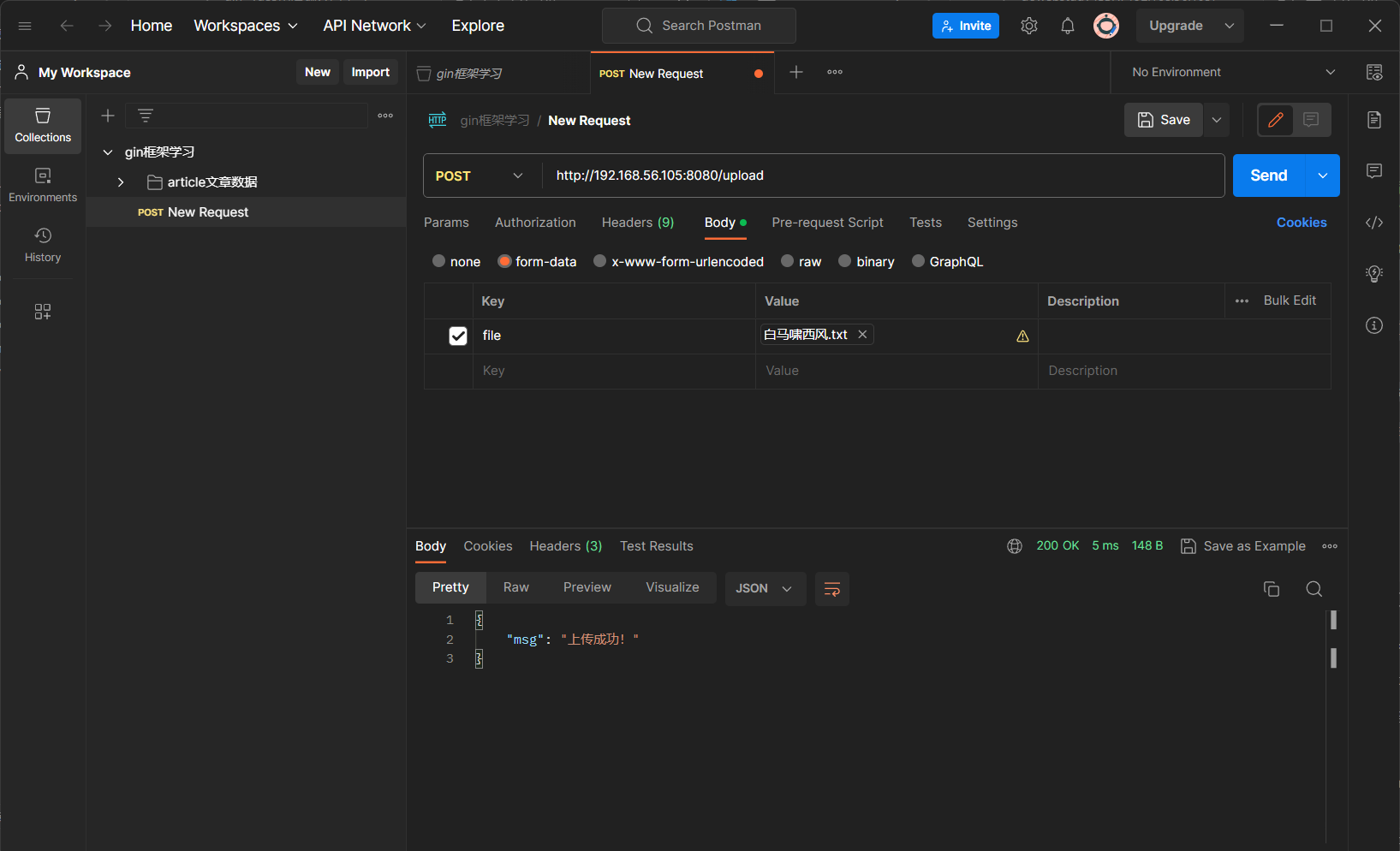Focus the Search Postman box
This screenshot has height=851, width=1400.
tap(699, 26)
